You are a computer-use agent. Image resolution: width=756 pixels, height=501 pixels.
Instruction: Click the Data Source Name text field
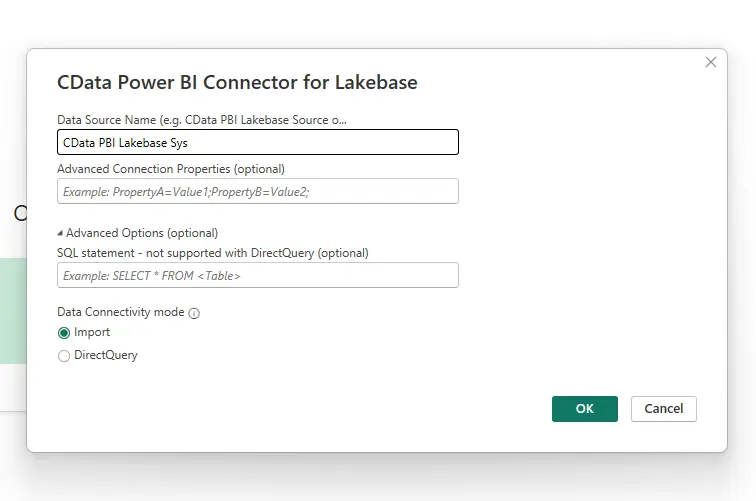[x=258, y=143]
